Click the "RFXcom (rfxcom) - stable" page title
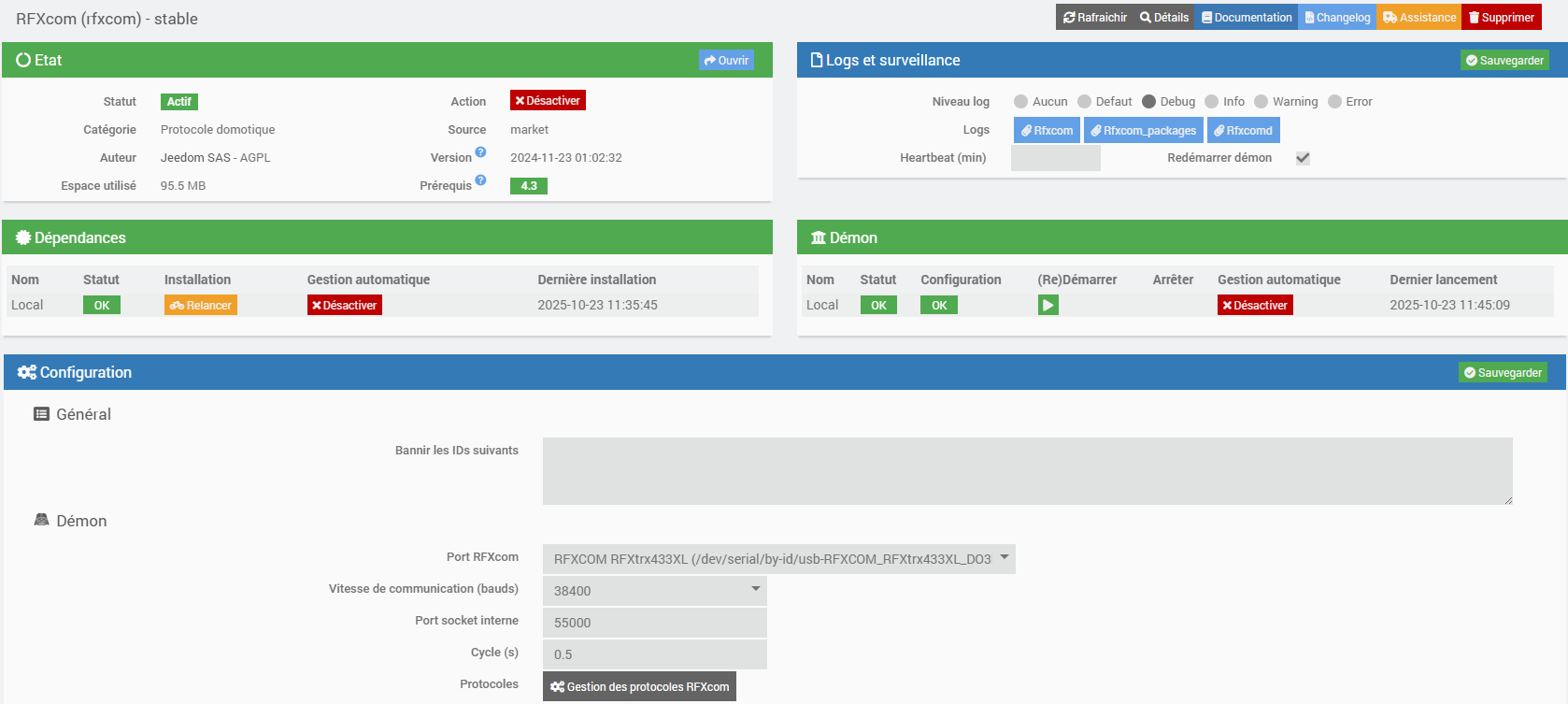 [107, 19]
